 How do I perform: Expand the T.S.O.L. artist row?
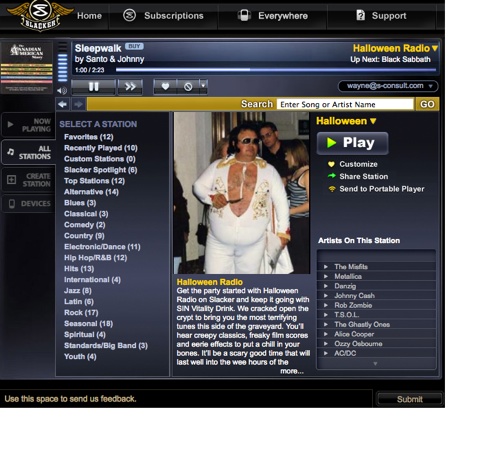click(377, 315)
